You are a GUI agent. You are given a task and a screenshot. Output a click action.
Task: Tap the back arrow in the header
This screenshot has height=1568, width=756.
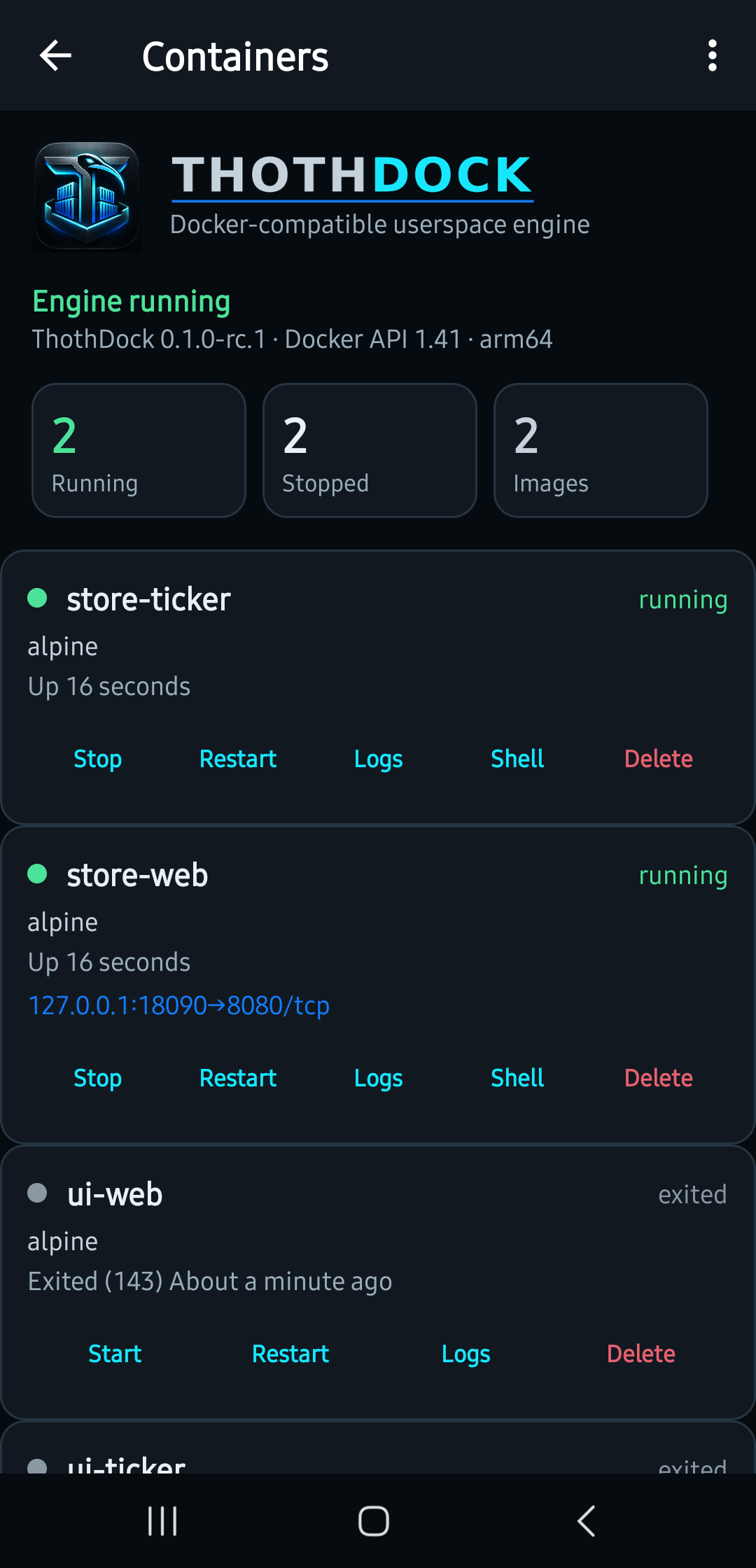[55, 55]
